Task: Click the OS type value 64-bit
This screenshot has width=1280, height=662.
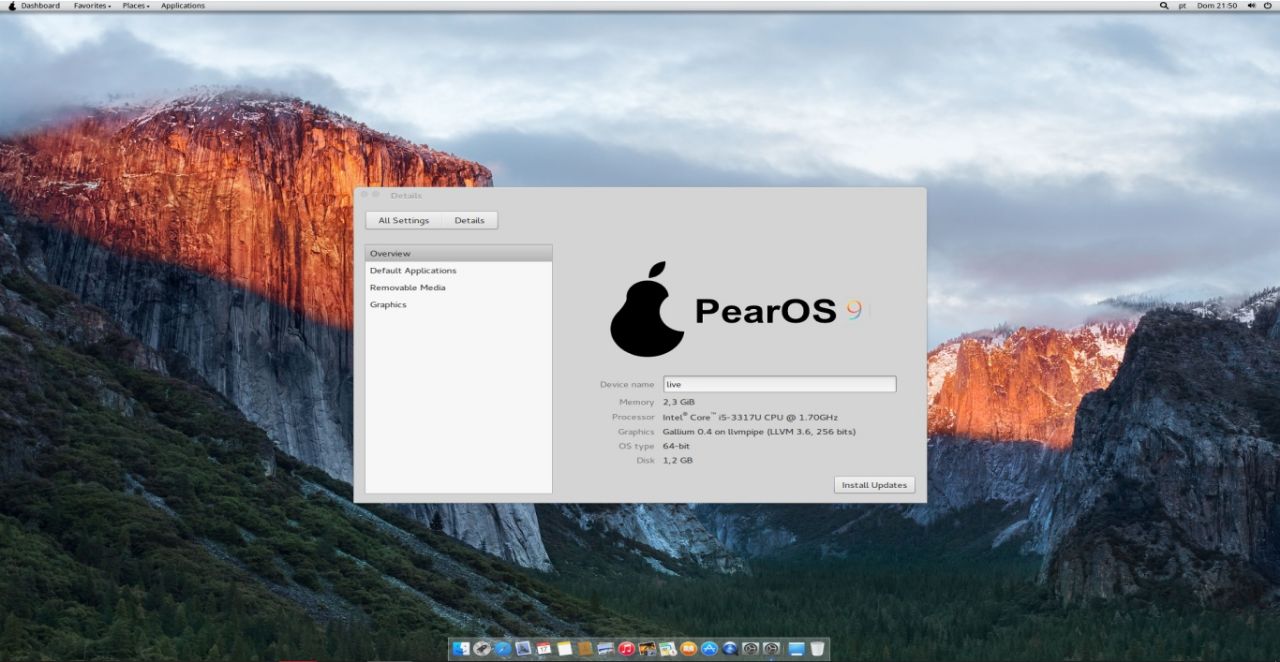Action: pyautogui.click(x=676, y=446)
